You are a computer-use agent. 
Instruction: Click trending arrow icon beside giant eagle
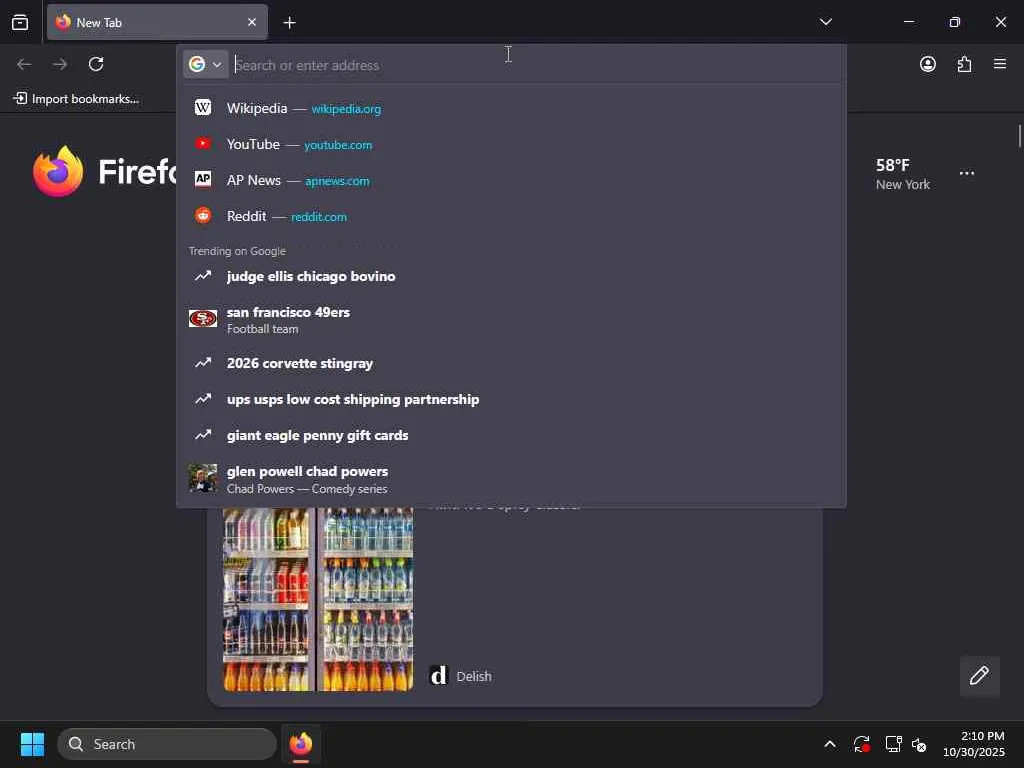pos(203,434)
